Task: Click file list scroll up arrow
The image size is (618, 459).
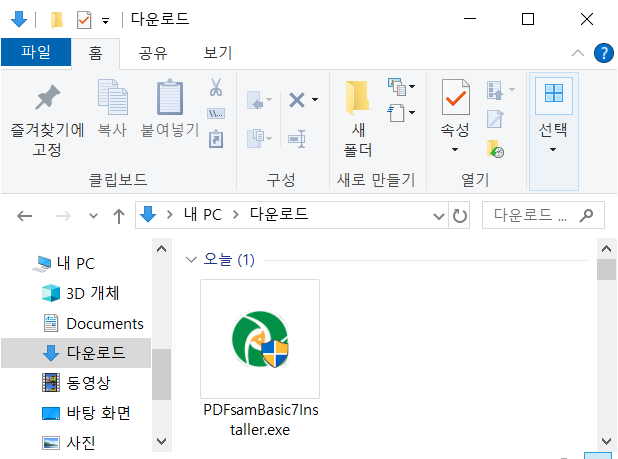Action: point(607,249)
